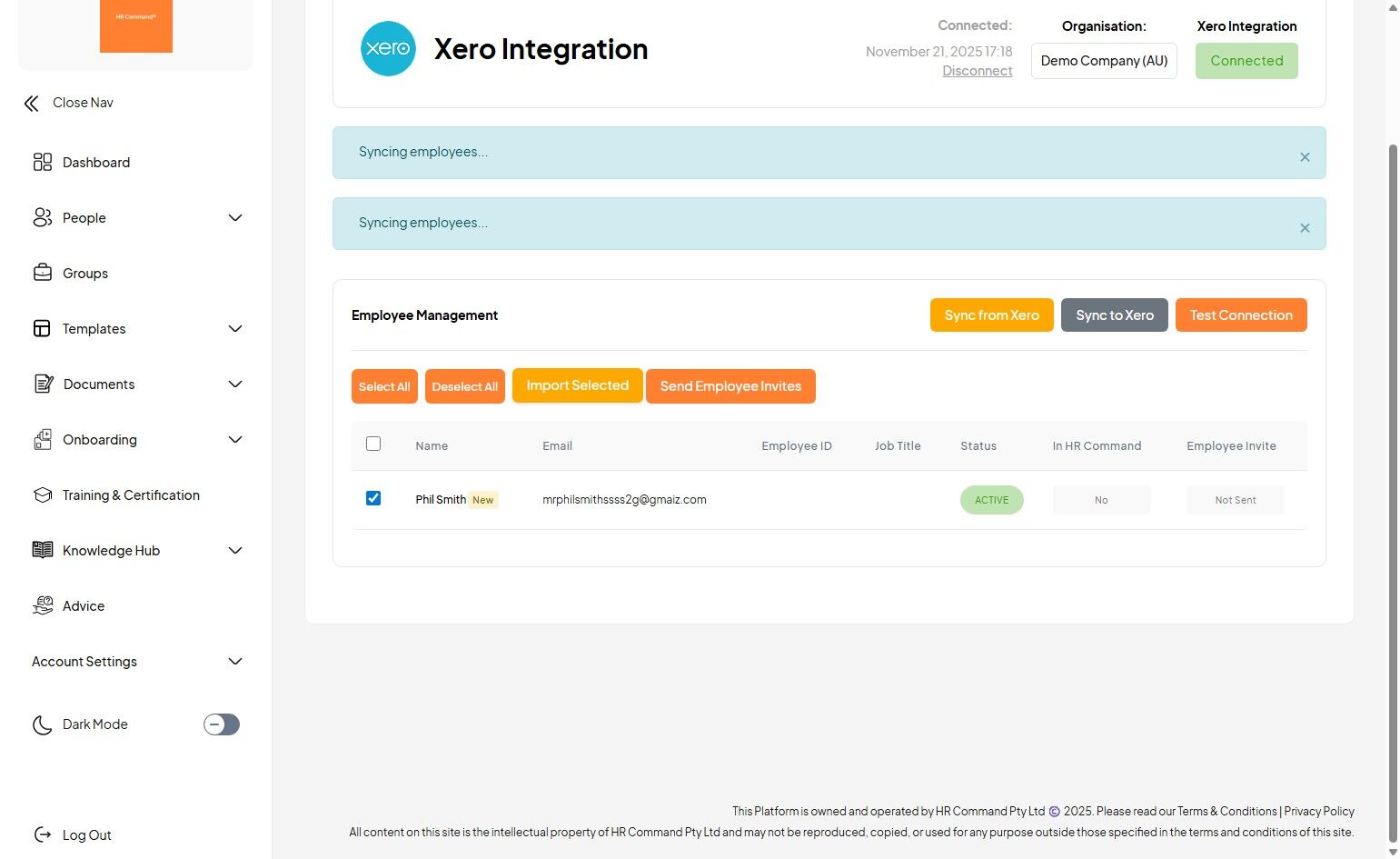Click the Sync to Xero button

(x=1115, y=315)
